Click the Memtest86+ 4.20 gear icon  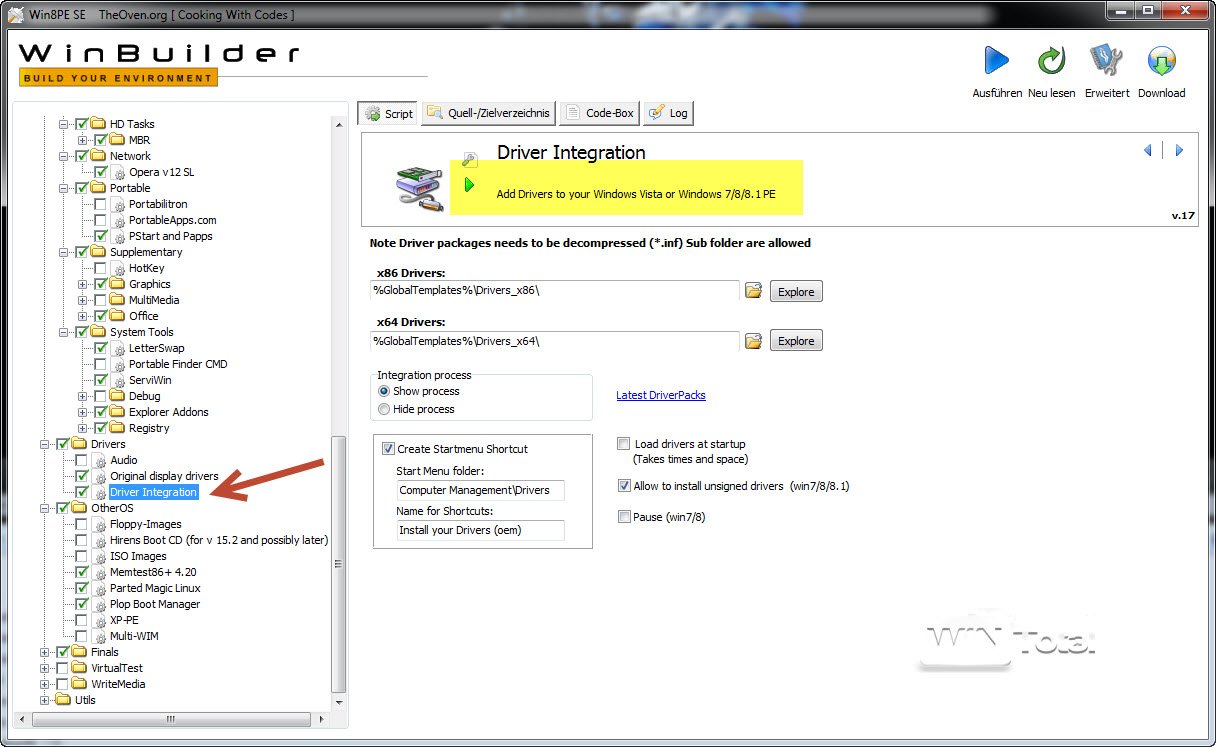click(x=100, y=572)
